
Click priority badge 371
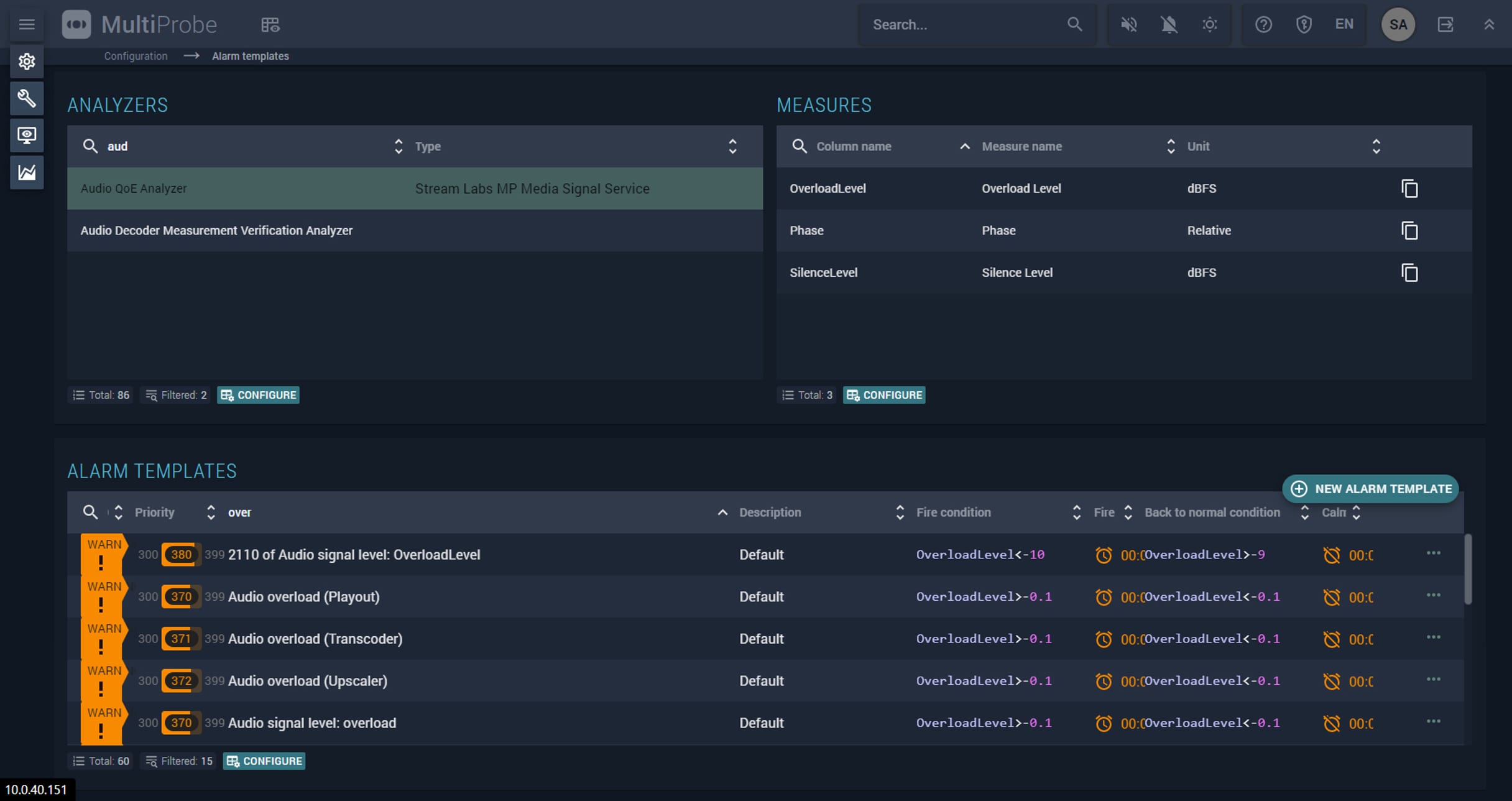click(x=181, y=639)
